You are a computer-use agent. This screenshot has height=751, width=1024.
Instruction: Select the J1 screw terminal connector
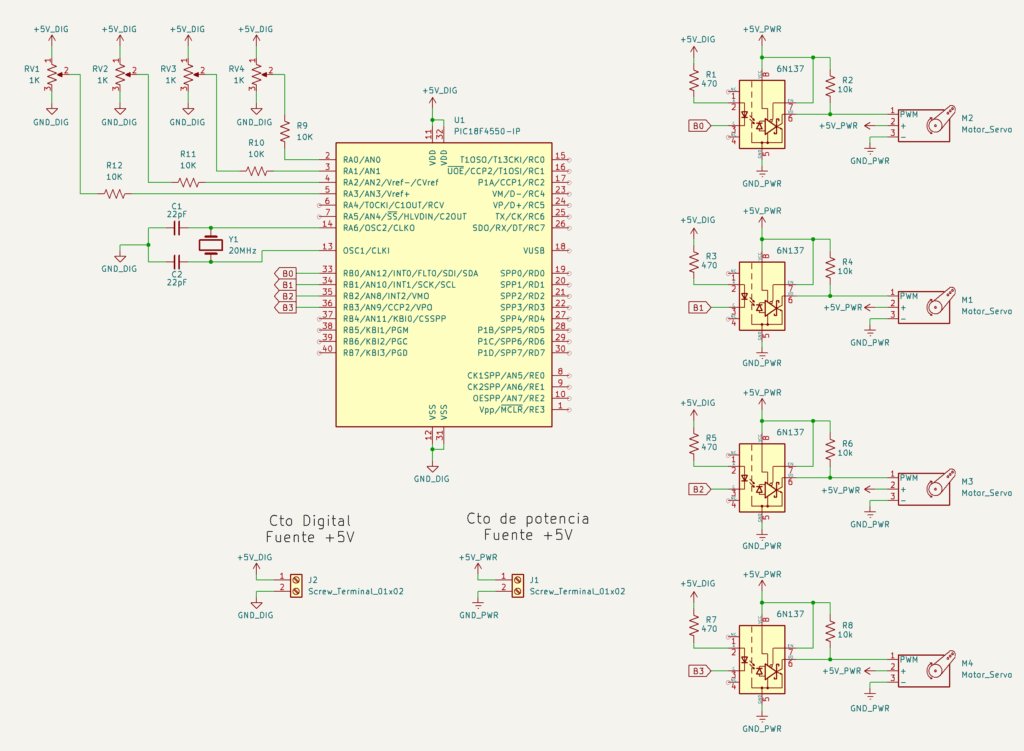click(517, 585)
